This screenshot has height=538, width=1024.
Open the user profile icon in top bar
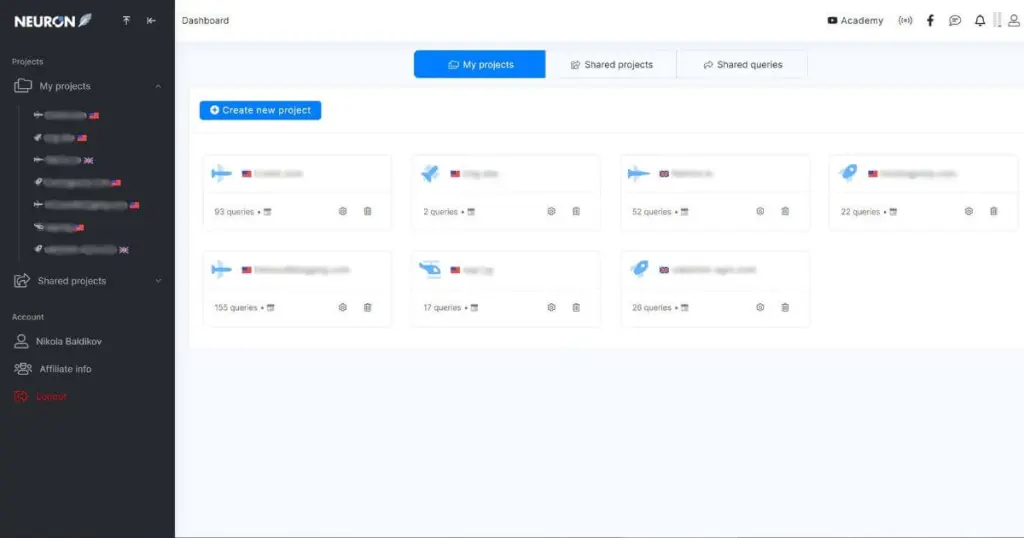tap(1014, 21)
